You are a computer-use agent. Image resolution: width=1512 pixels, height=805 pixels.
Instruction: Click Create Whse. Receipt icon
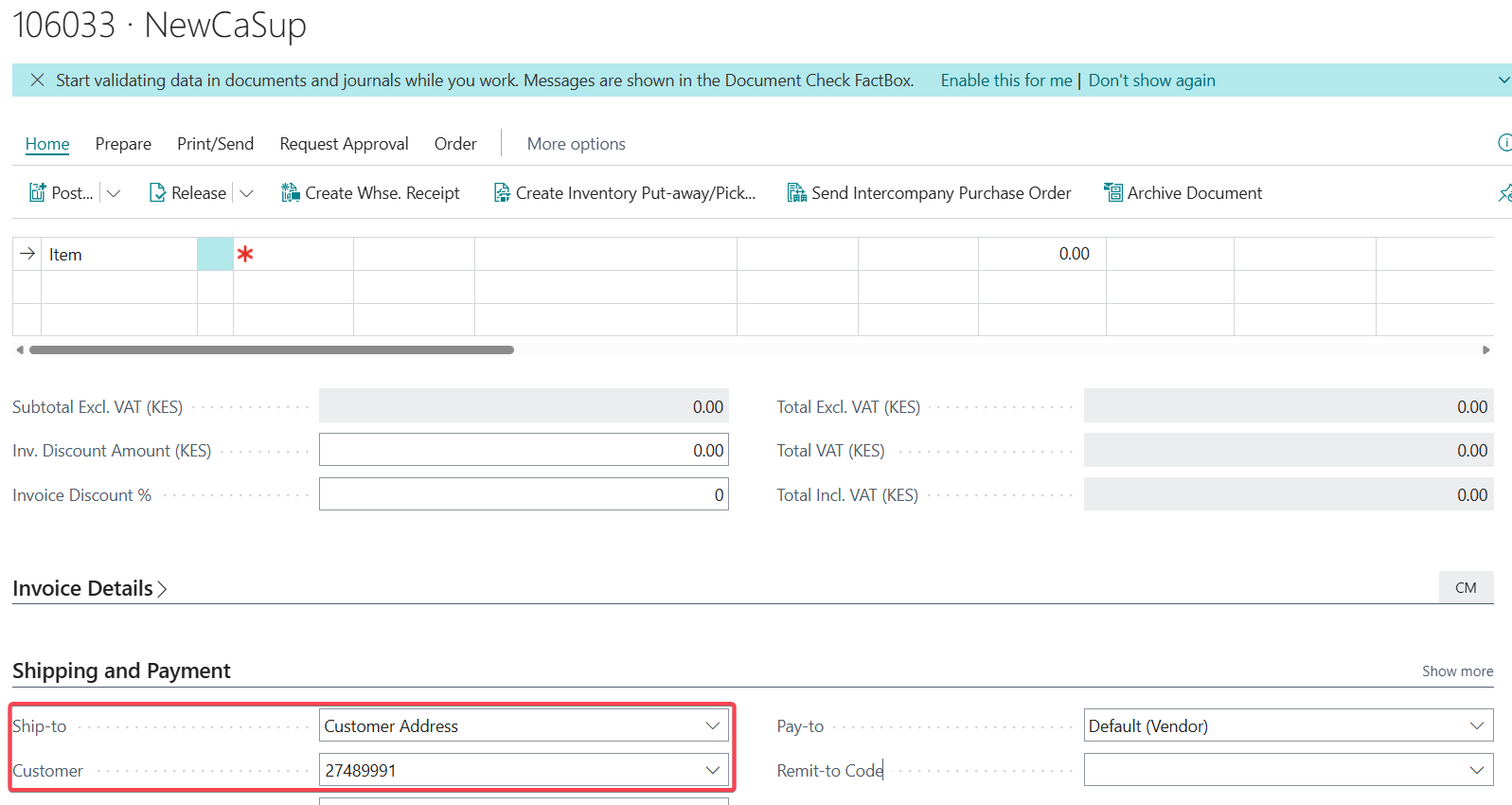(291, 193)
